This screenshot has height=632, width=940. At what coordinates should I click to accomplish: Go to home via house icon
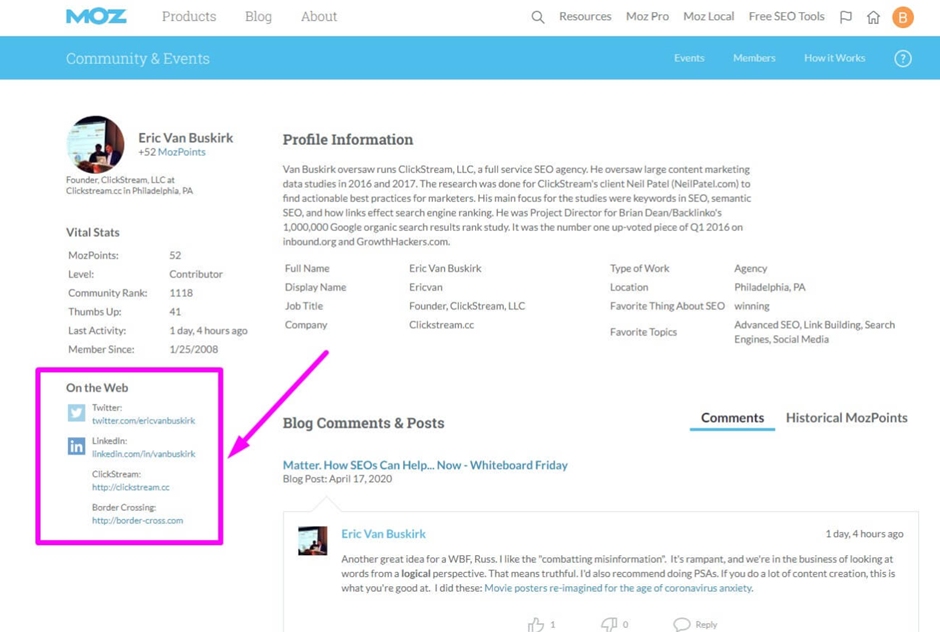873,17
